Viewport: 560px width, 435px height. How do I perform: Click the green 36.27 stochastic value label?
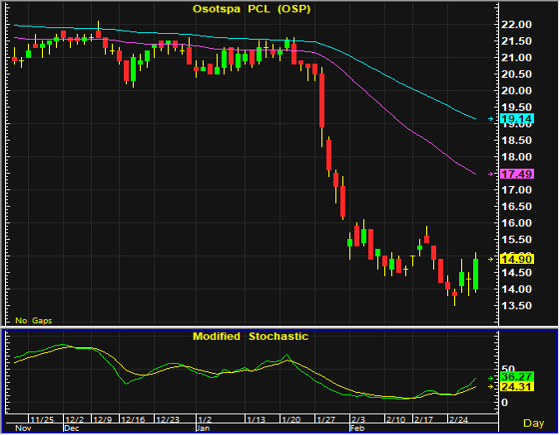pos(517,377)
